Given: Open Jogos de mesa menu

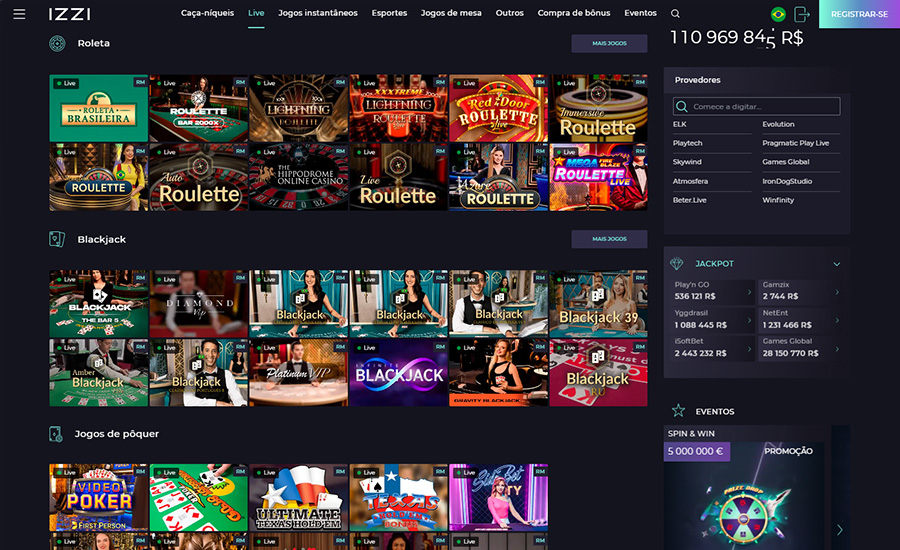Looking at the screenshot, I should tap(451, 13).
